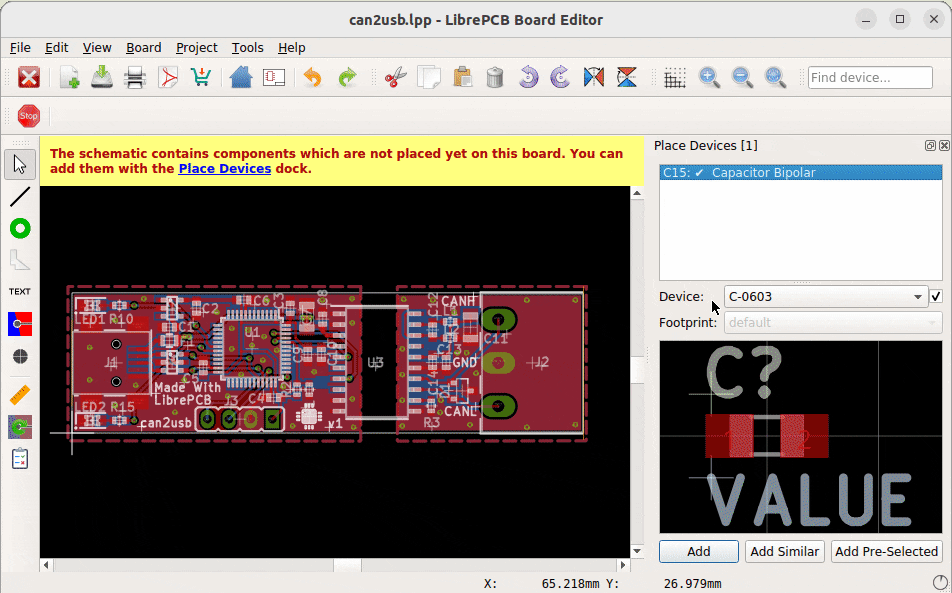The height and width of the screenshot is (593, 952).
Task: Delete the selection with the trash can icon
Action: [x=495, y=78]
